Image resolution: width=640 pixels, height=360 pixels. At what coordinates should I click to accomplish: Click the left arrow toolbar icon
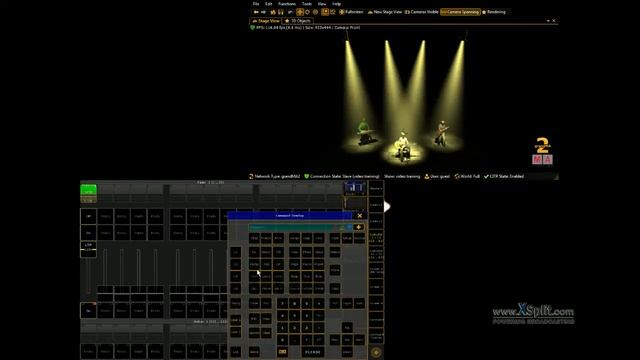pyautogui.click(x=256, y=12)
